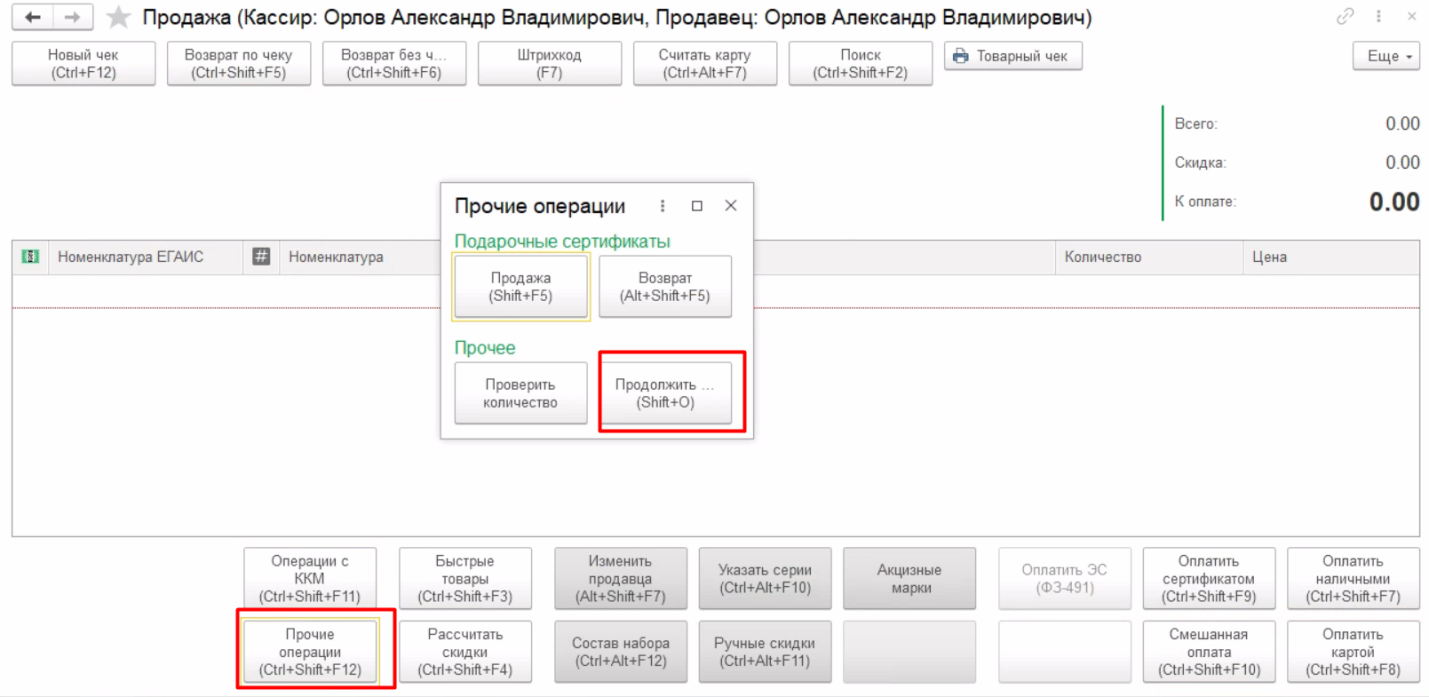Add page to favorites with star icon

click(x=118, y=18)
